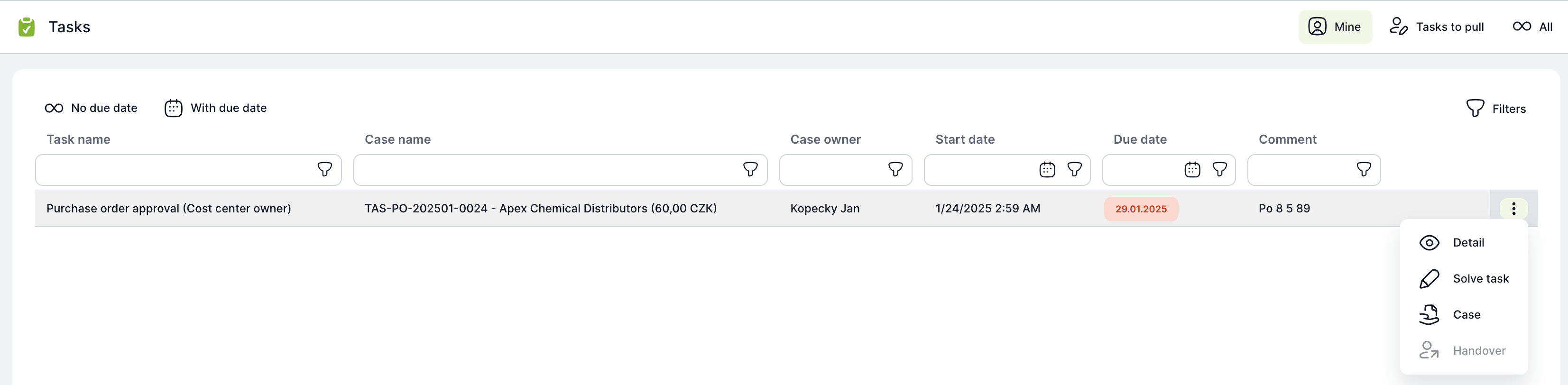Click the filter funnel in Case name field
The width and height of the screenshot is (1568, 385).
coord(750,170)
